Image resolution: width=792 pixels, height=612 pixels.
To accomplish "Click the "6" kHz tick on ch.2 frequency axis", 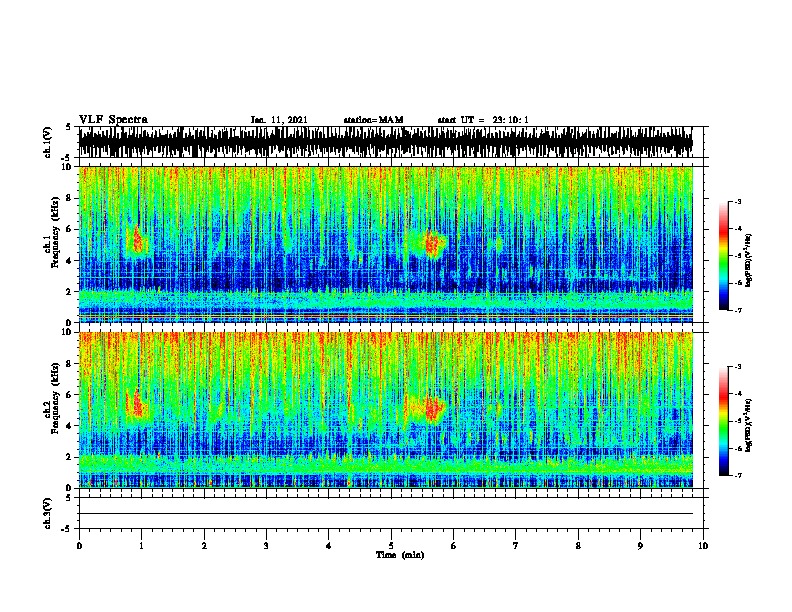I will (x=69, y=394).
